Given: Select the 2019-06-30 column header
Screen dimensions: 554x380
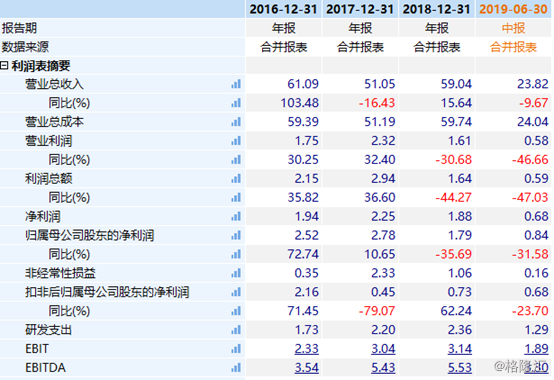Looking at the screenshot, I should 513,9.
